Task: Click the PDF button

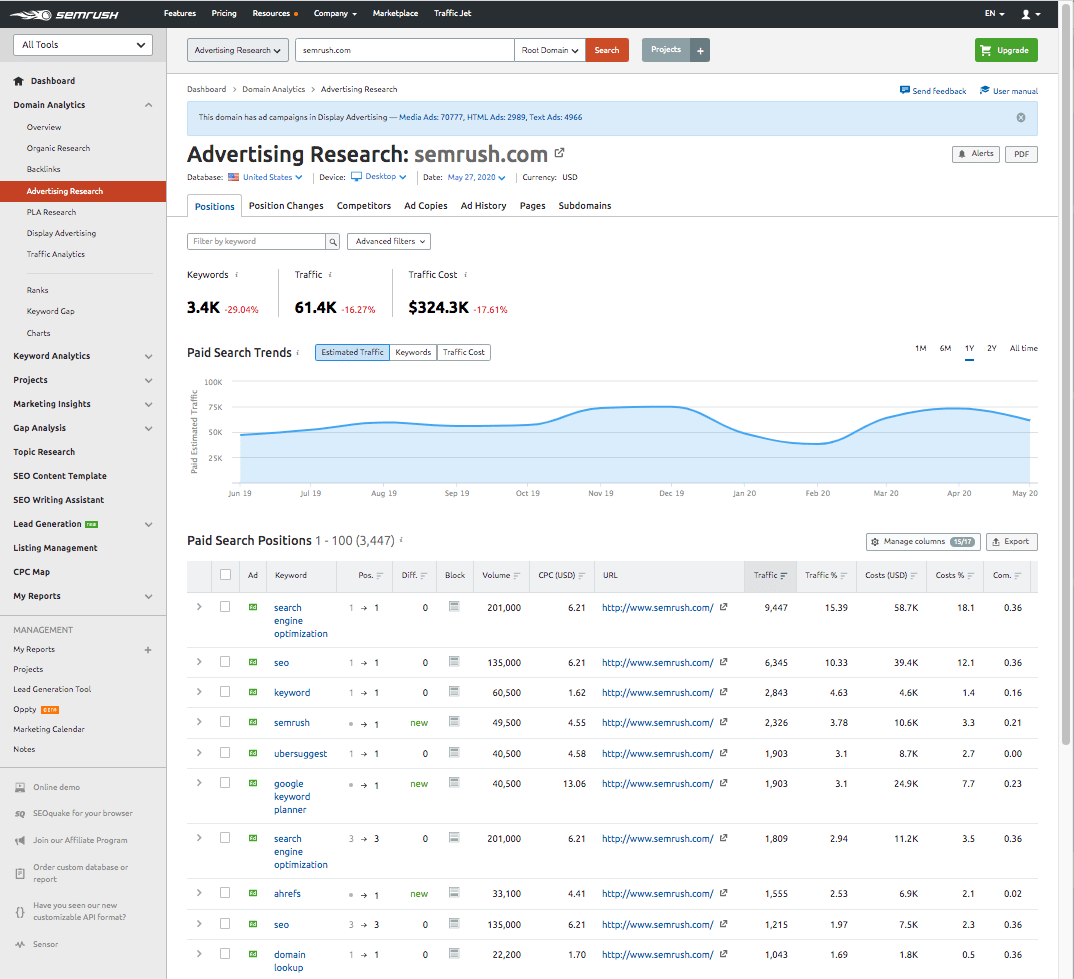Action: click(x=1021, y=154)
